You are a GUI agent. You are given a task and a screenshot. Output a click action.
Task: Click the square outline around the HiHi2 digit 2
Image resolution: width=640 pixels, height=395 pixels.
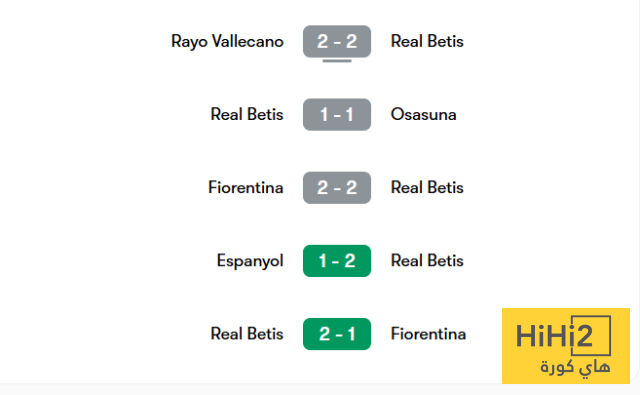(591, 335)
